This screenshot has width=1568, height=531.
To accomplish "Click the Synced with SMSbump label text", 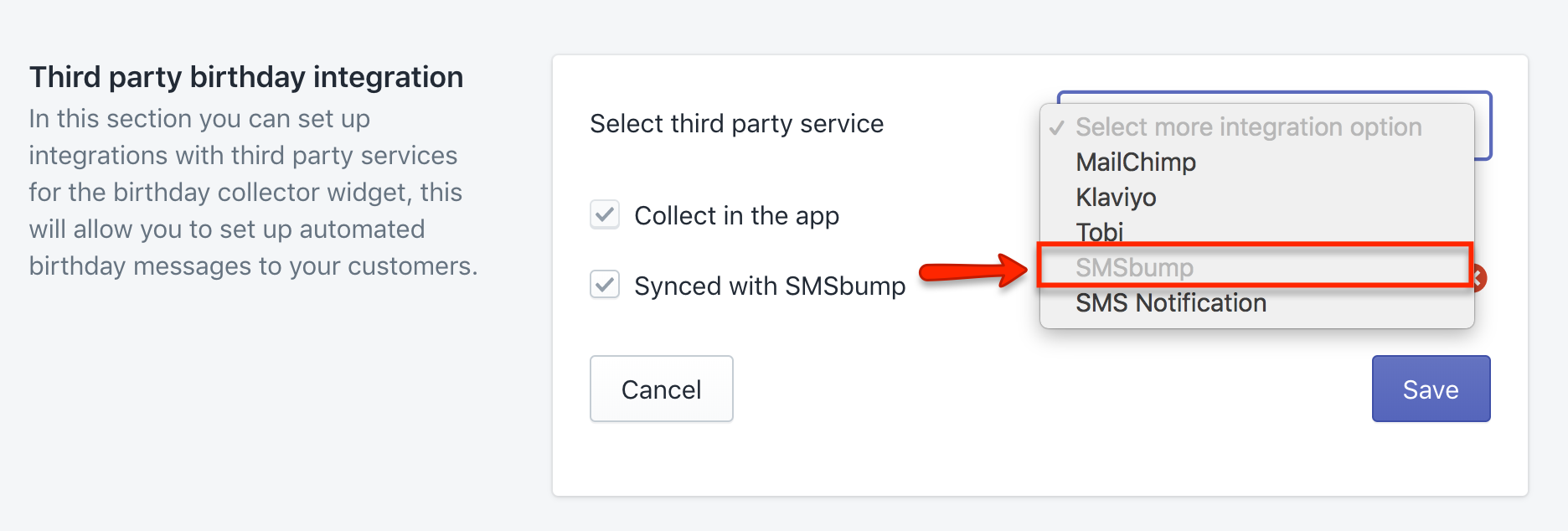I will tap(770, 286).
